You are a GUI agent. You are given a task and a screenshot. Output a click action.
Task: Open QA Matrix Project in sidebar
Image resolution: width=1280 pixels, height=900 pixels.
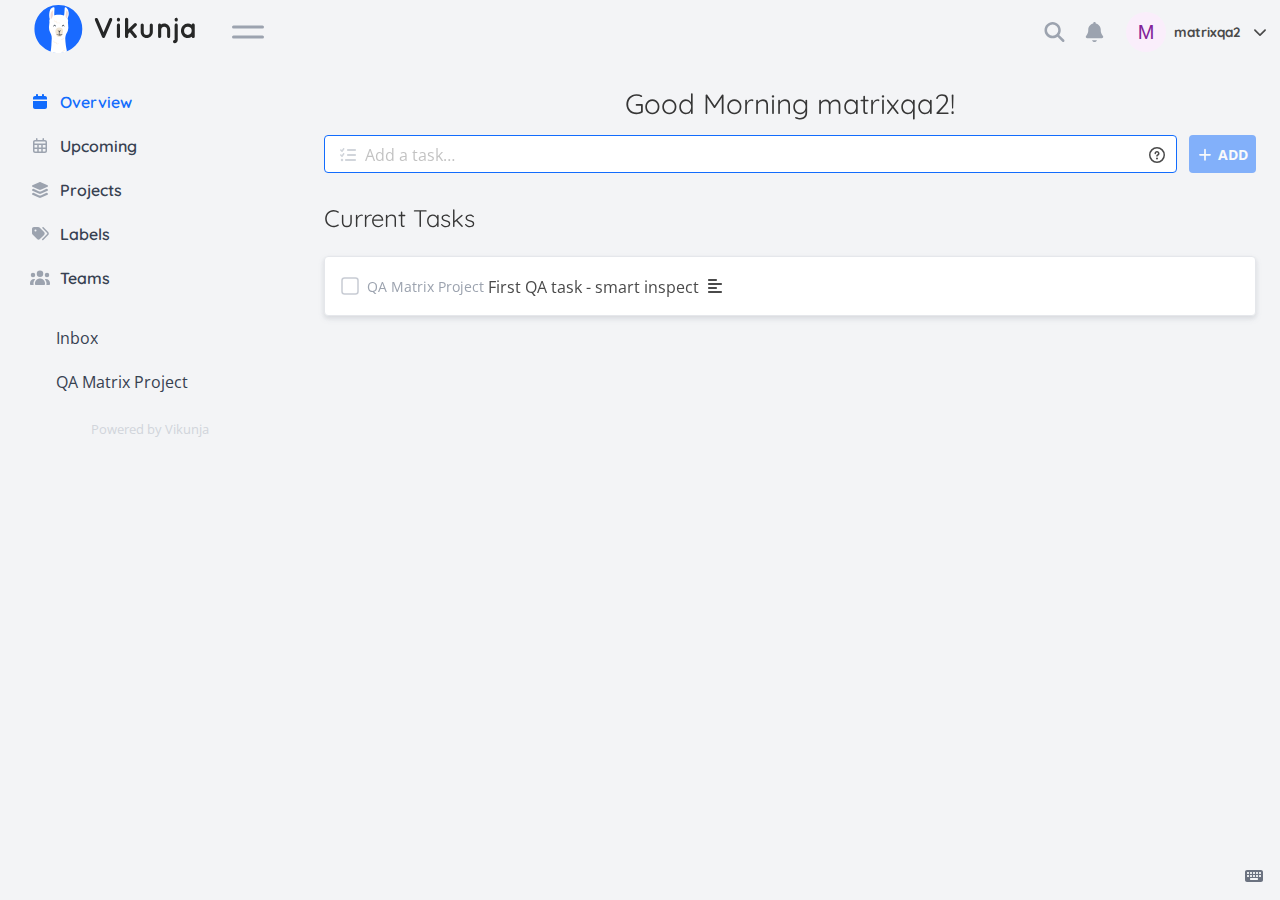[x=122, y=382]
